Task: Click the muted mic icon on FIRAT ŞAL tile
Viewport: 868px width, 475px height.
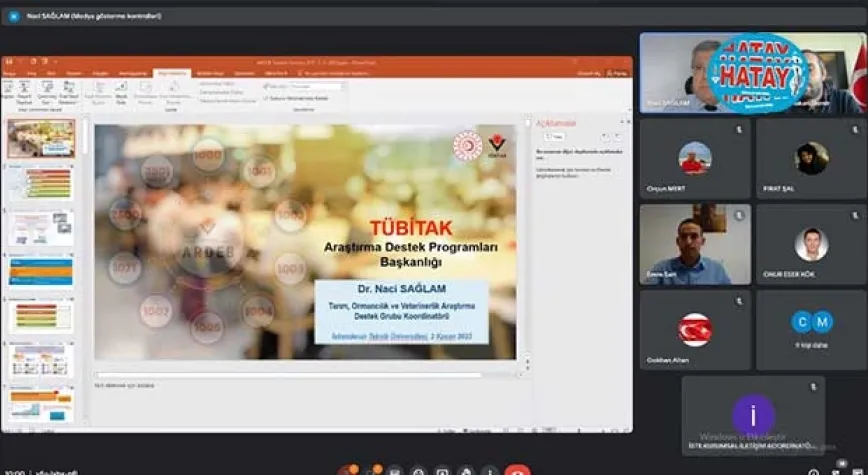Action: [855, 130]
